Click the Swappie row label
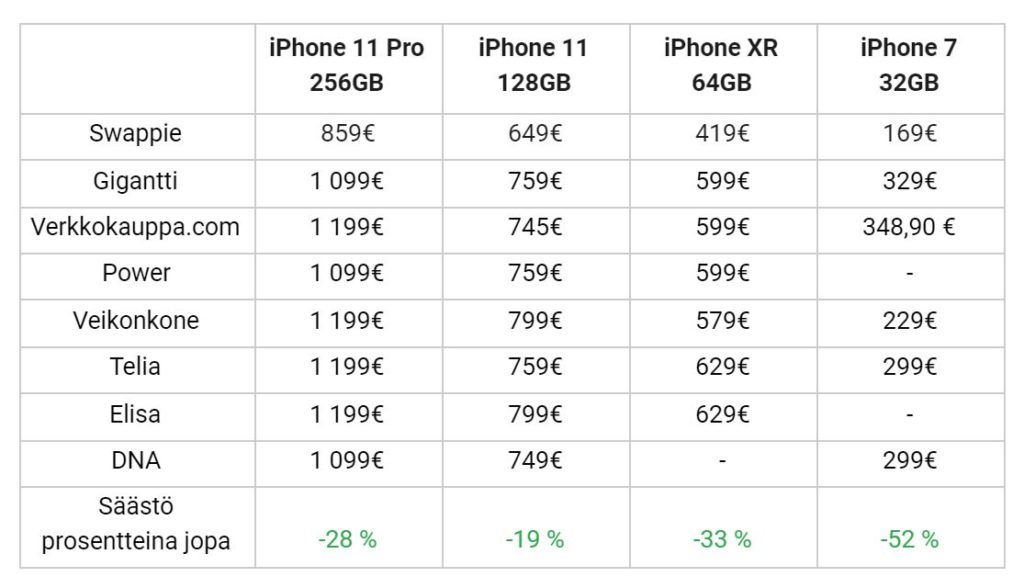Viewport: 1024px width, 588px height. [135, 133]
